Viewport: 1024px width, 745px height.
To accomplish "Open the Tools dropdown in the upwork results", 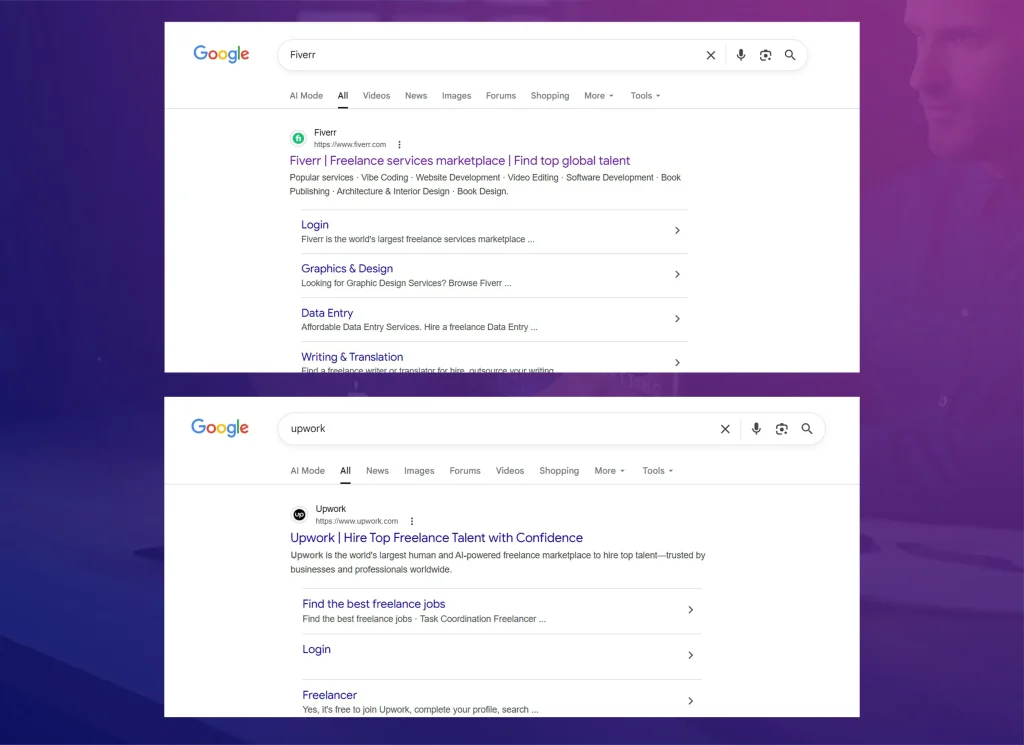I will (658, 471).
